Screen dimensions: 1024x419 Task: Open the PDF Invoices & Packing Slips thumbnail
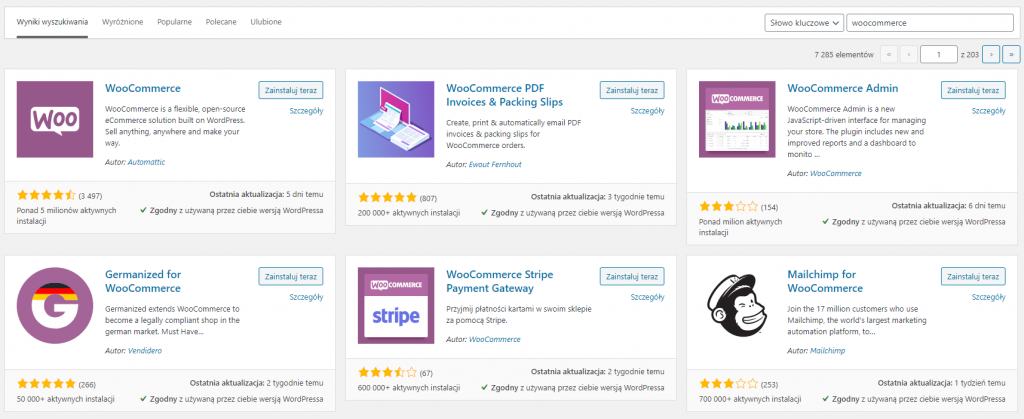(396, 119)
